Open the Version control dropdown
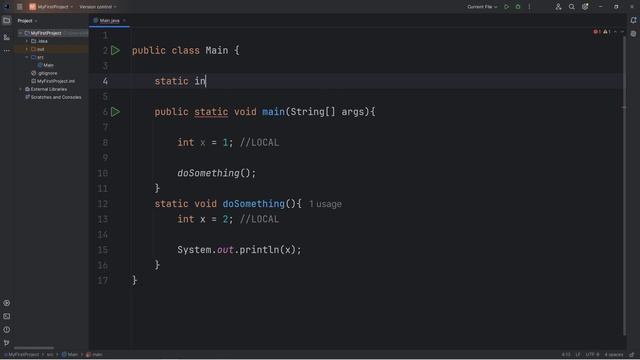This screenshot has width=640, height=360. click(98, 7)
